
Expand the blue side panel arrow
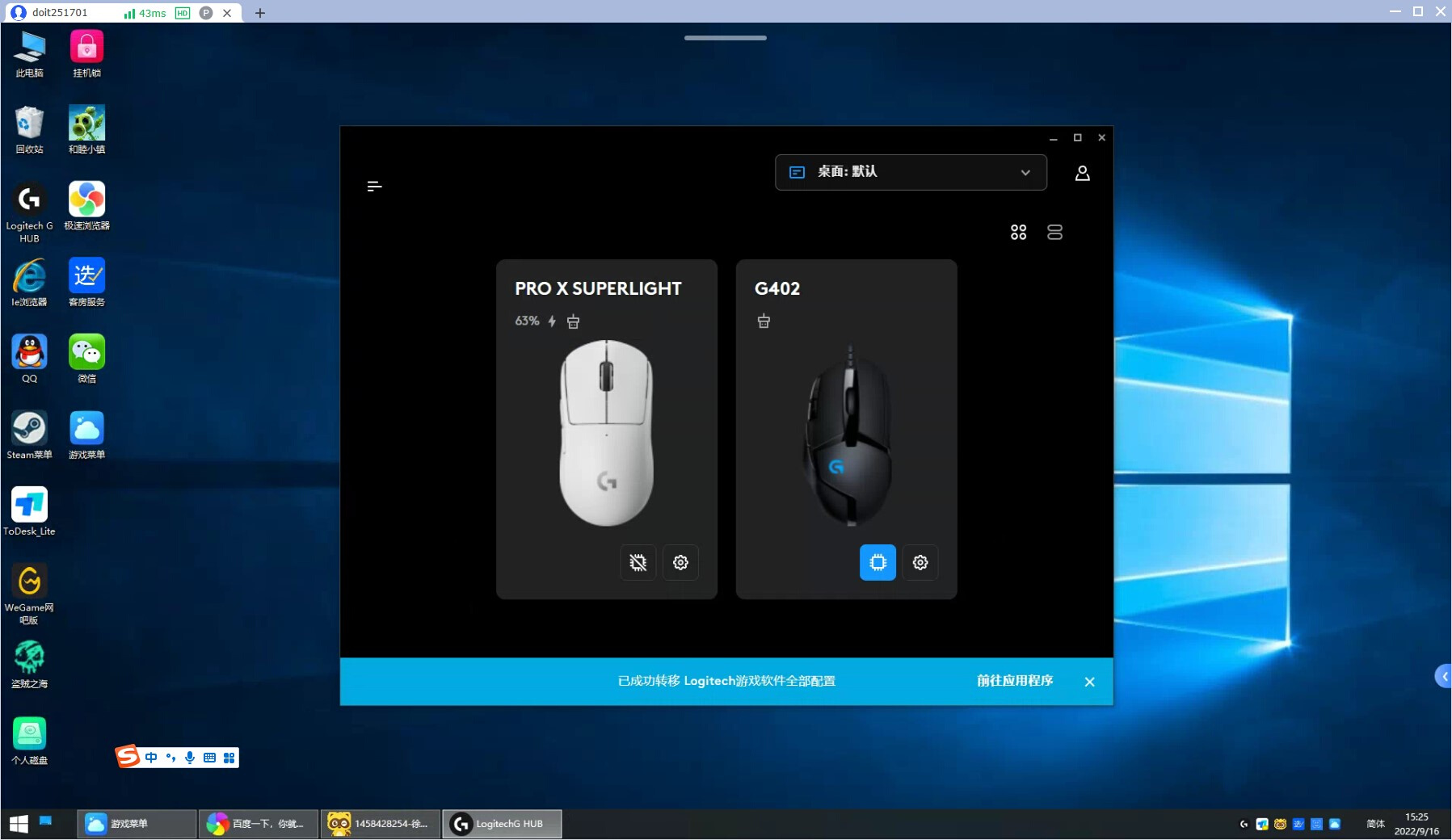tap(1444, 676)
